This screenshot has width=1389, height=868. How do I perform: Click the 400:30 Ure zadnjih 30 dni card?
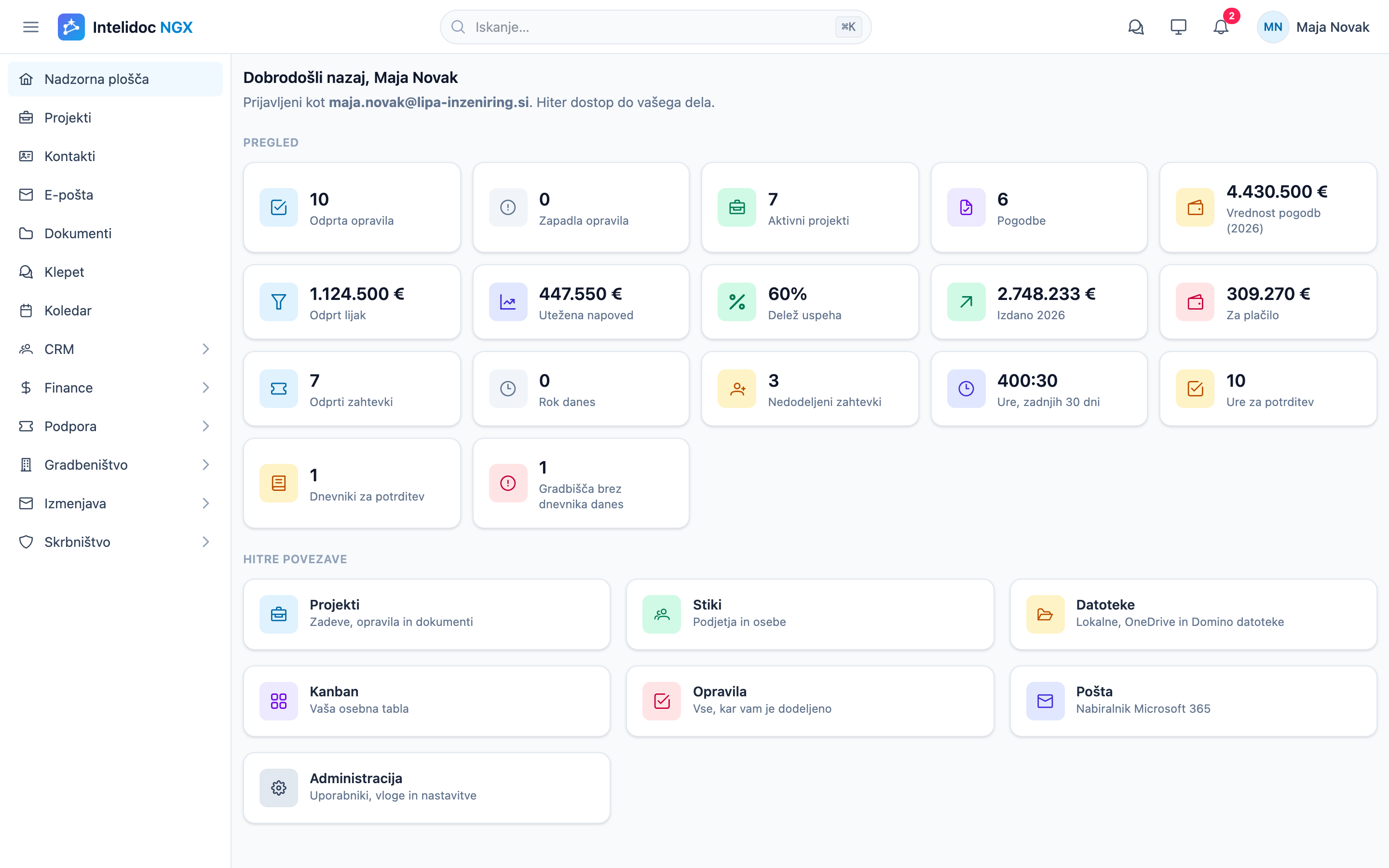click(x=1039, y=389)
